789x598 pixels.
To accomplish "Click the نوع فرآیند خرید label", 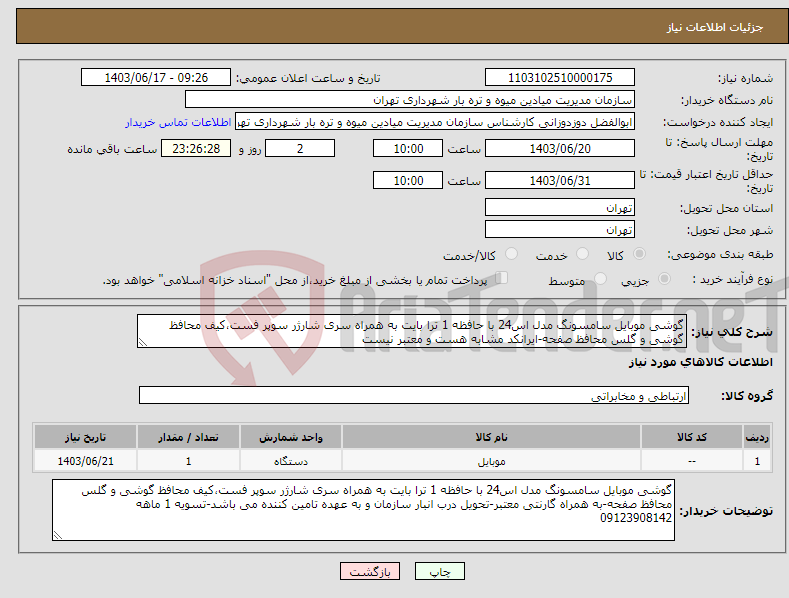I will (732, 279).
